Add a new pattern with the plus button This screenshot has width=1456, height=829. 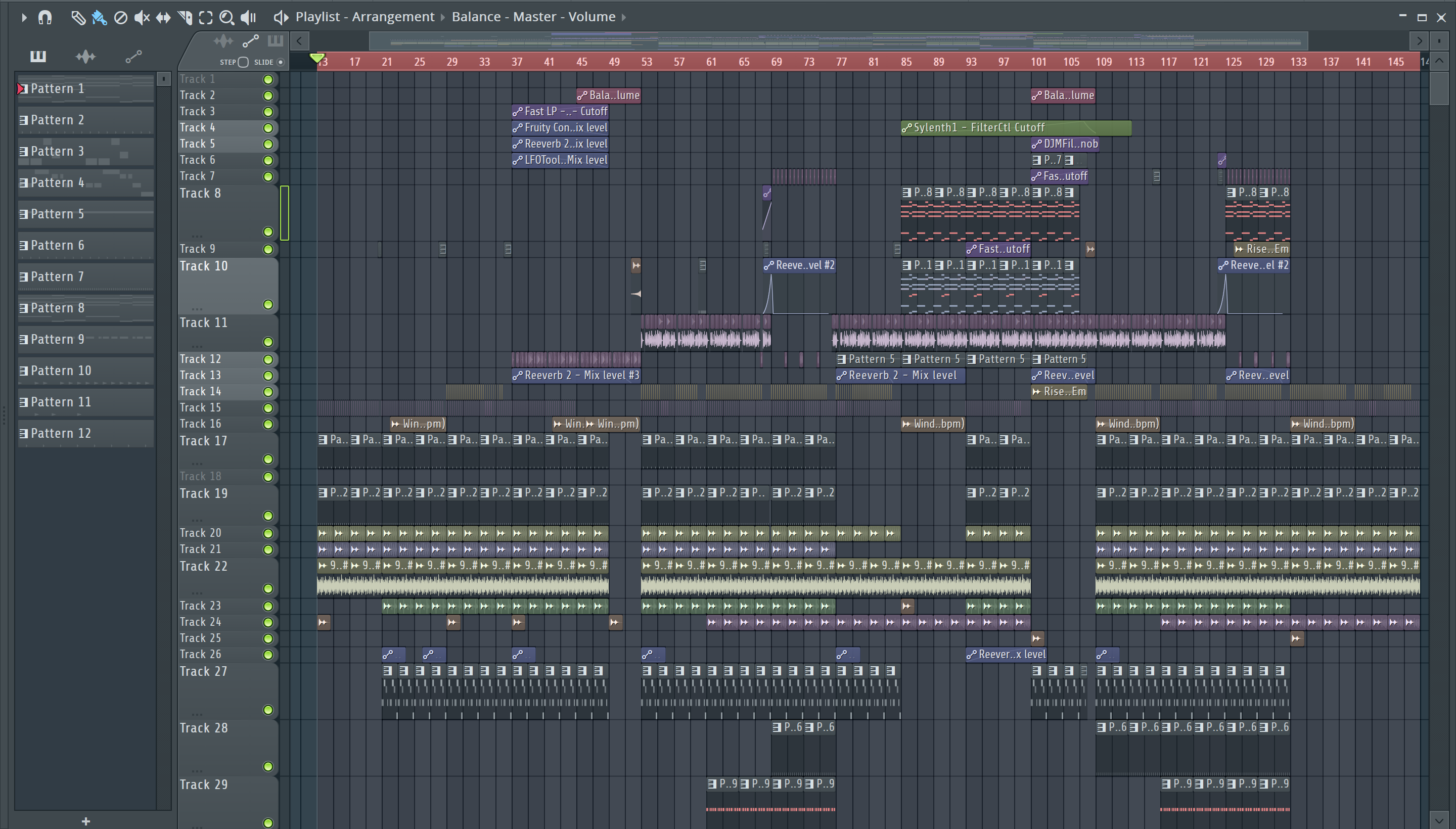[x=86, y=820]
